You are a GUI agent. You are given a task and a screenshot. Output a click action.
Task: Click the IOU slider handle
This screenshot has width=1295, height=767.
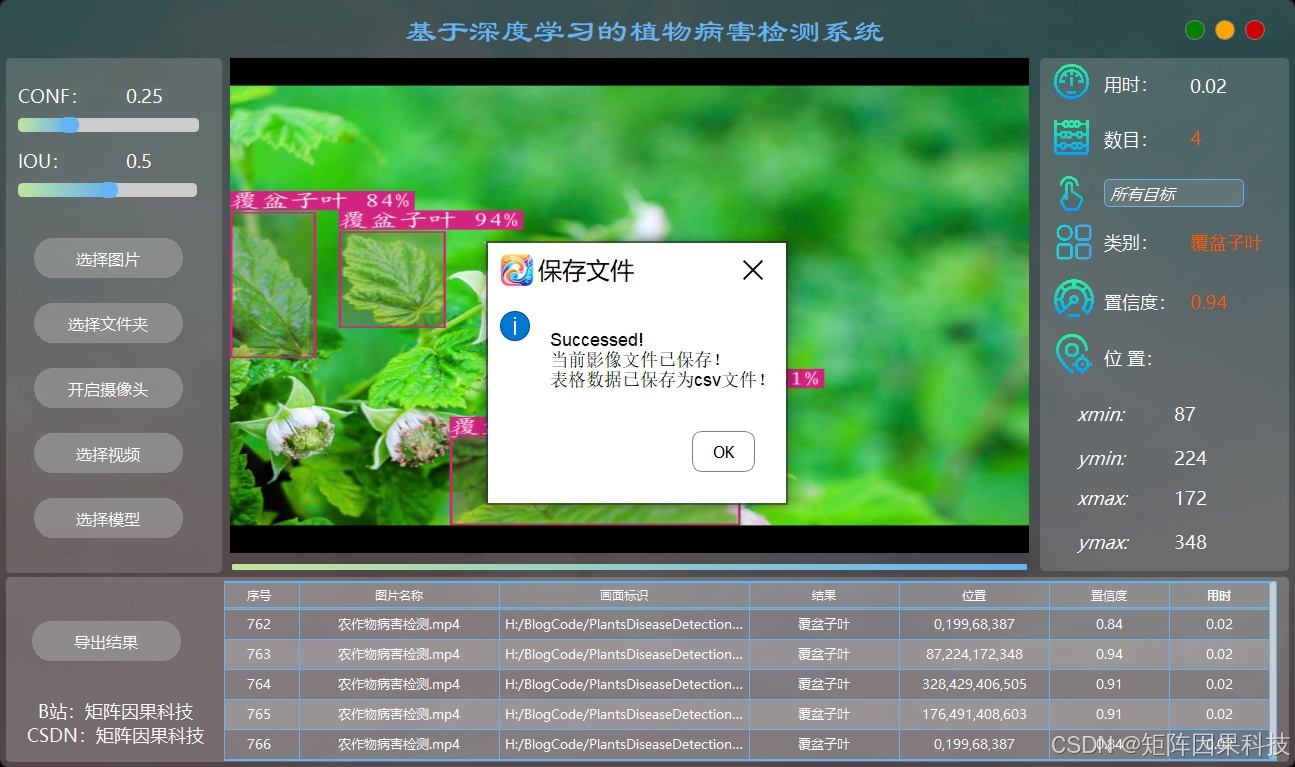coord(109,190)
